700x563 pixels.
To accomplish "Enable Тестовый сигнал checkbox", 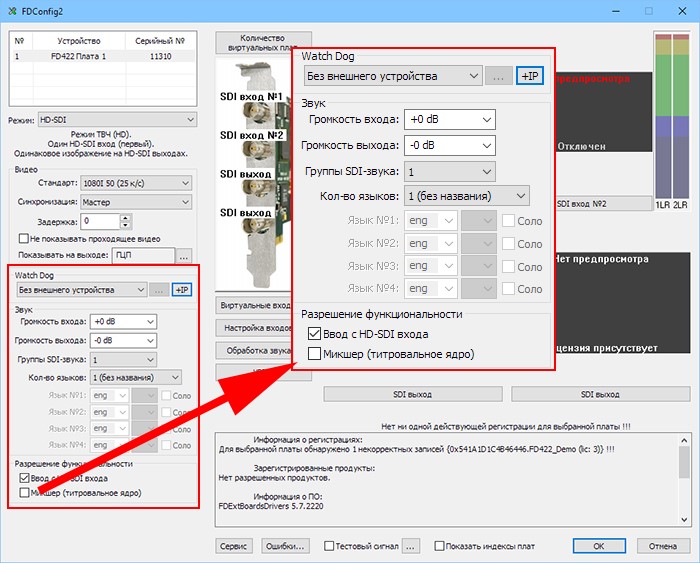I will pyautogui.click(x=329, y=546).
